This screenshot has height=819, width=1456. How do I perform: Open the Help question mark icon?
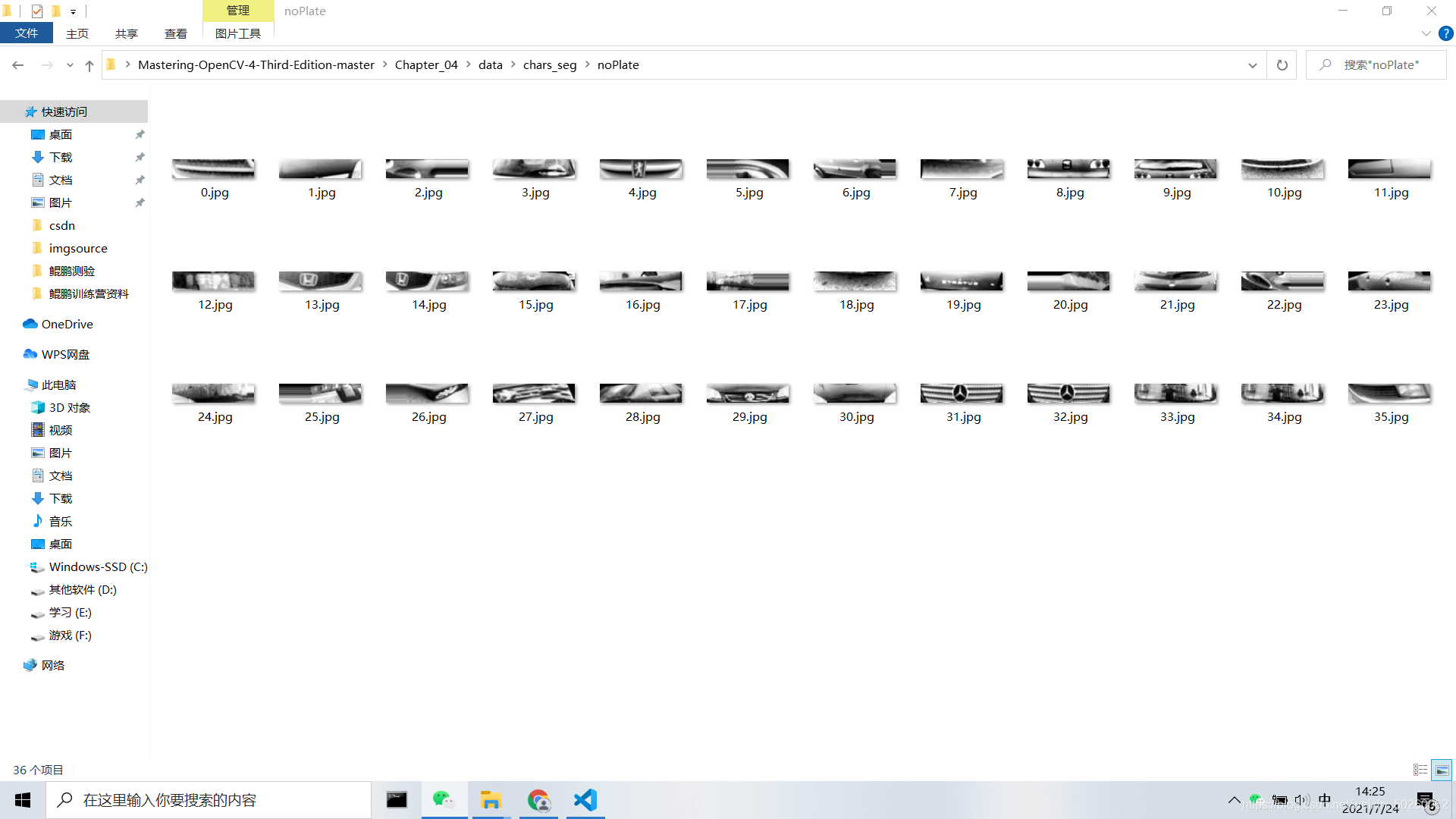click(1445, 33)
